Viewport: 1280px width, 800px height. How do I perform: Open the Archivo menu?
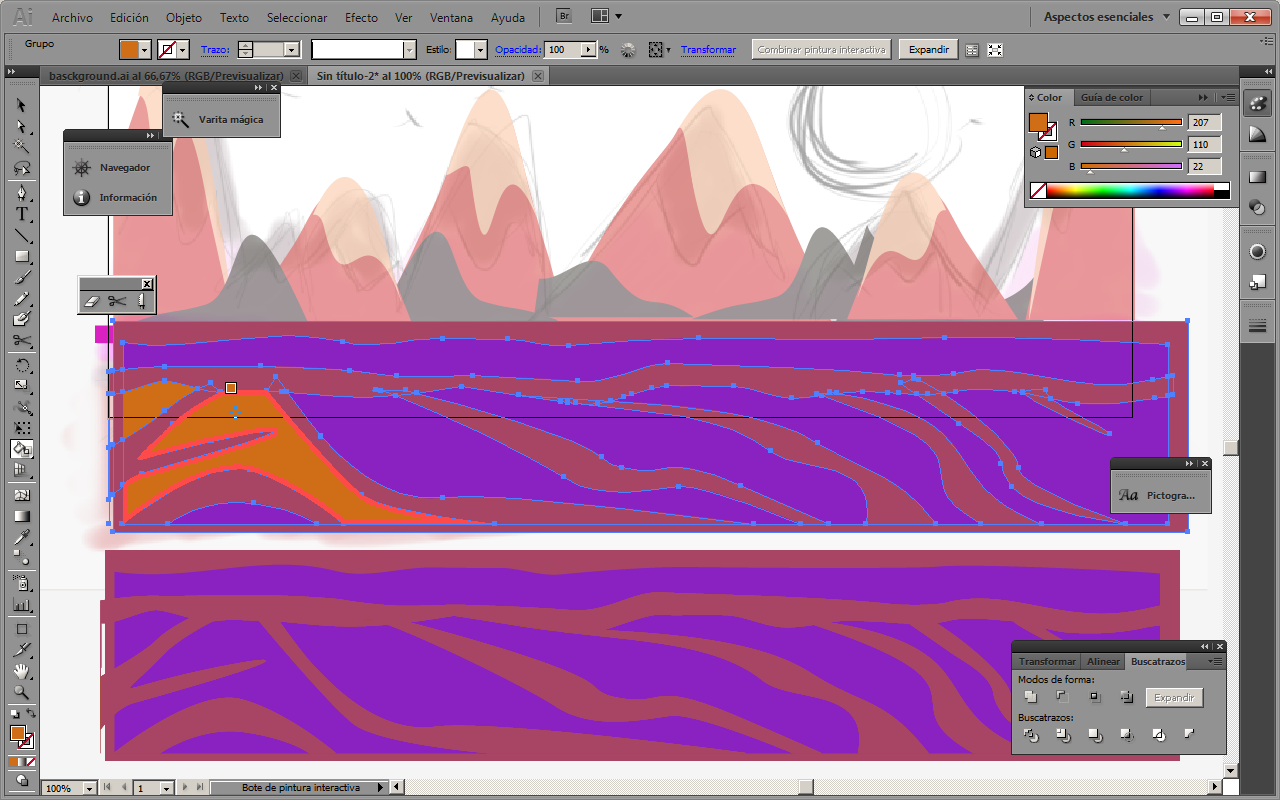(72, 17)
